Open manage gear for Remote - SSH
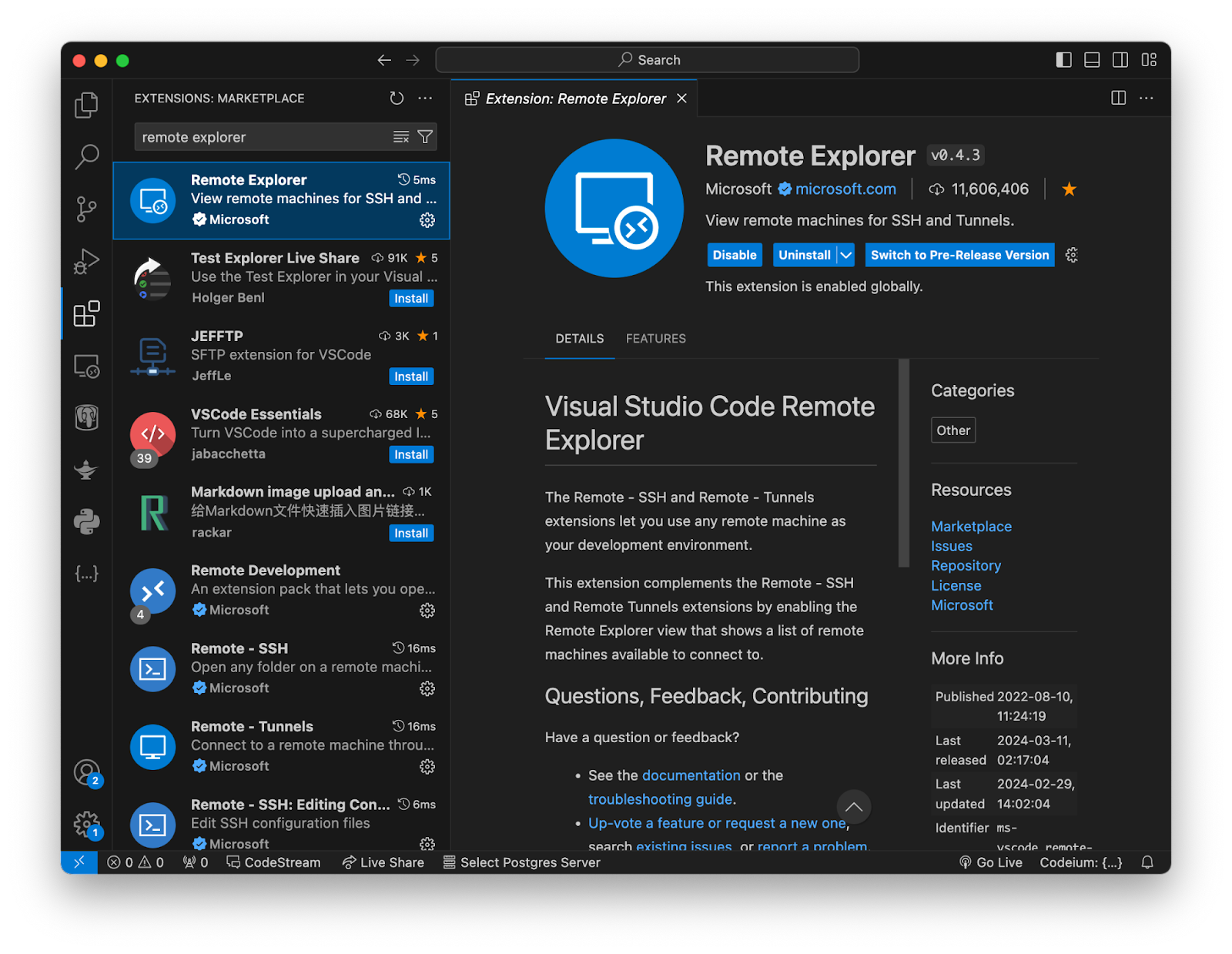The height and width of the screenshot is (954, 1232). point(427,688)
